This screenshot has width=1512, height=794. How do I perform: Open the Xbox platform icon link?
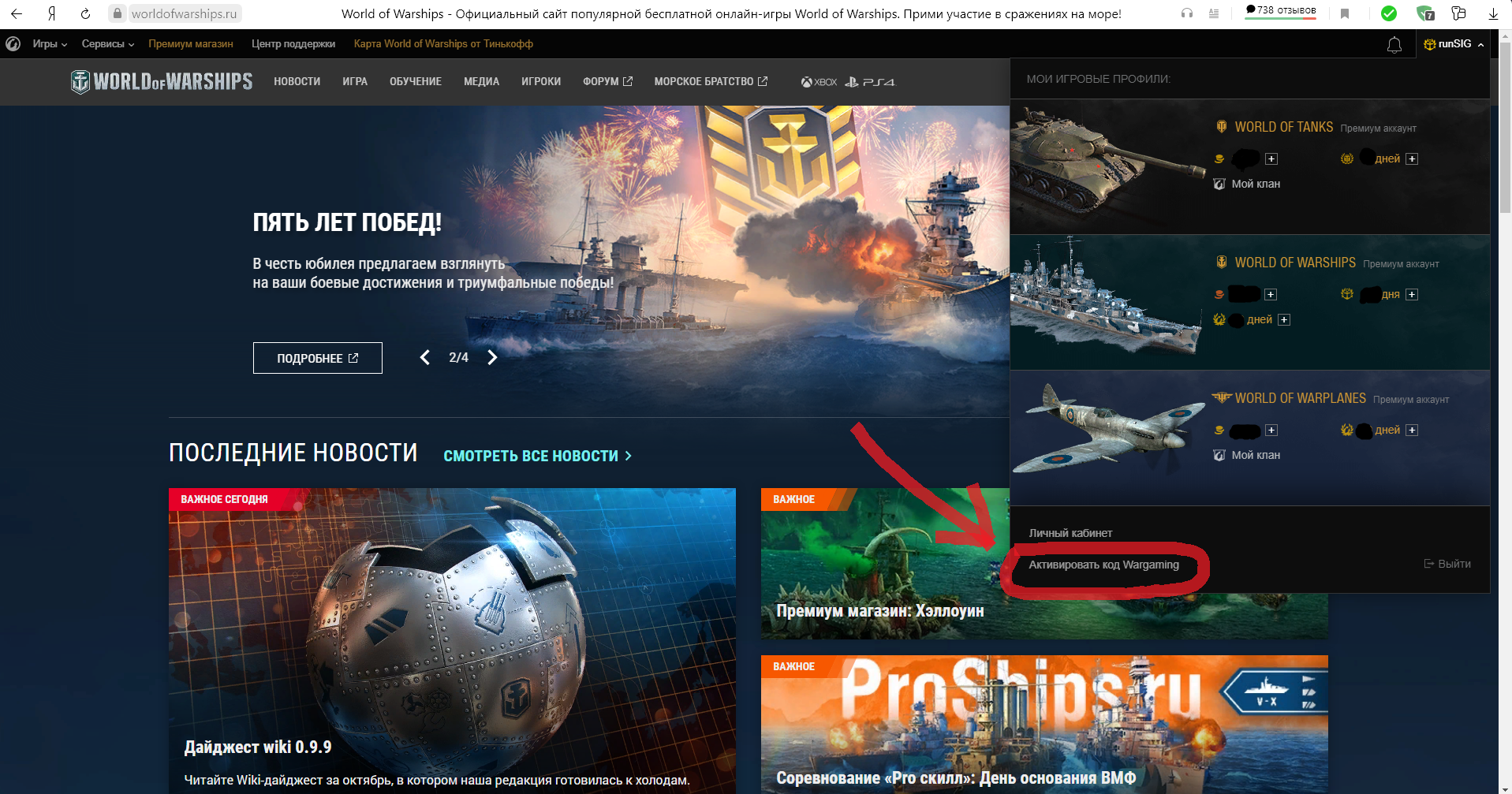819,82
